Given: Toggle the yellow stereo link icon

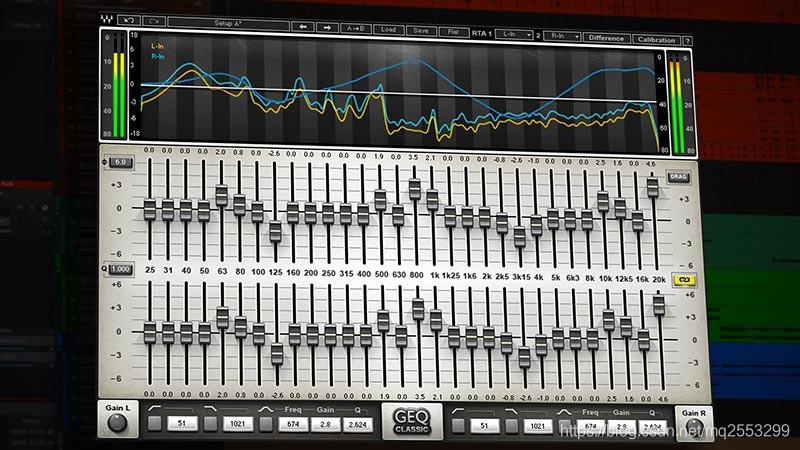Looking at the screenshot, I should (684, 280).
